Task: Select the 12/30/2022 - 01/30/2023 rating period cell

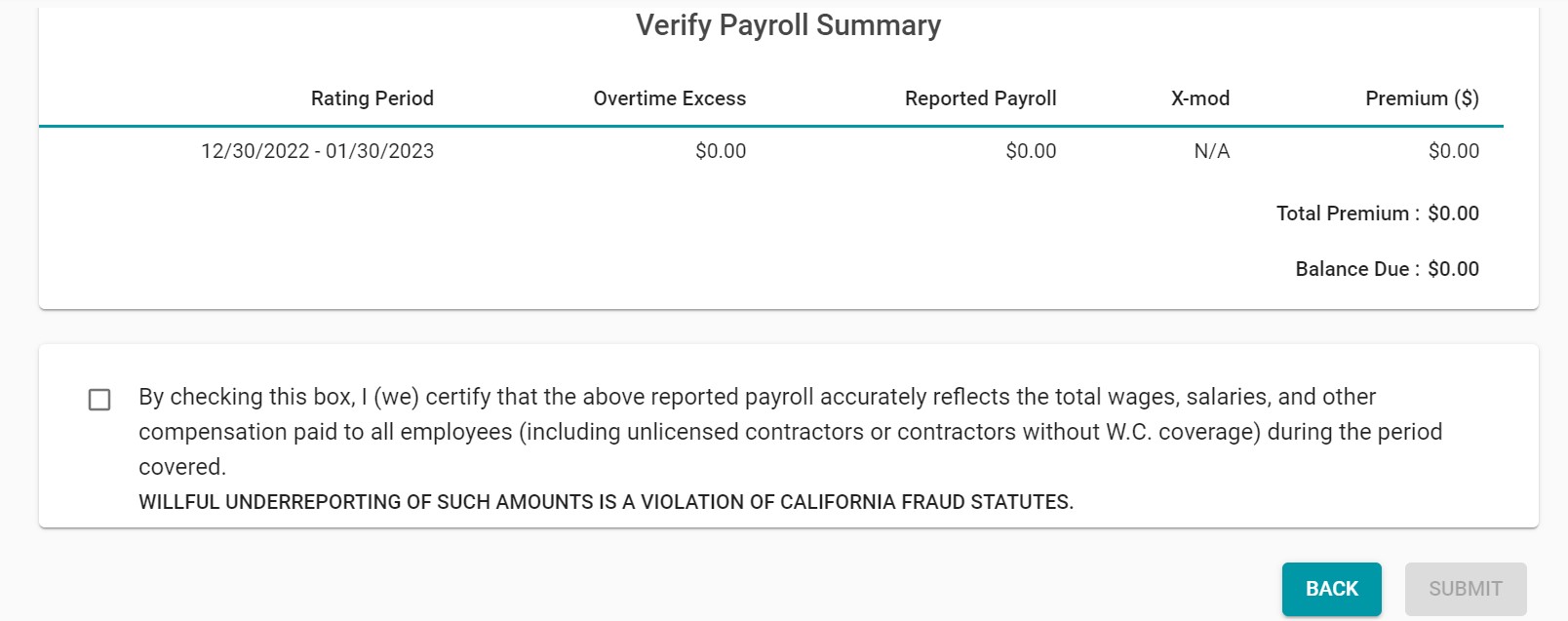Action: pyautogui.click(x=317, y=151)
